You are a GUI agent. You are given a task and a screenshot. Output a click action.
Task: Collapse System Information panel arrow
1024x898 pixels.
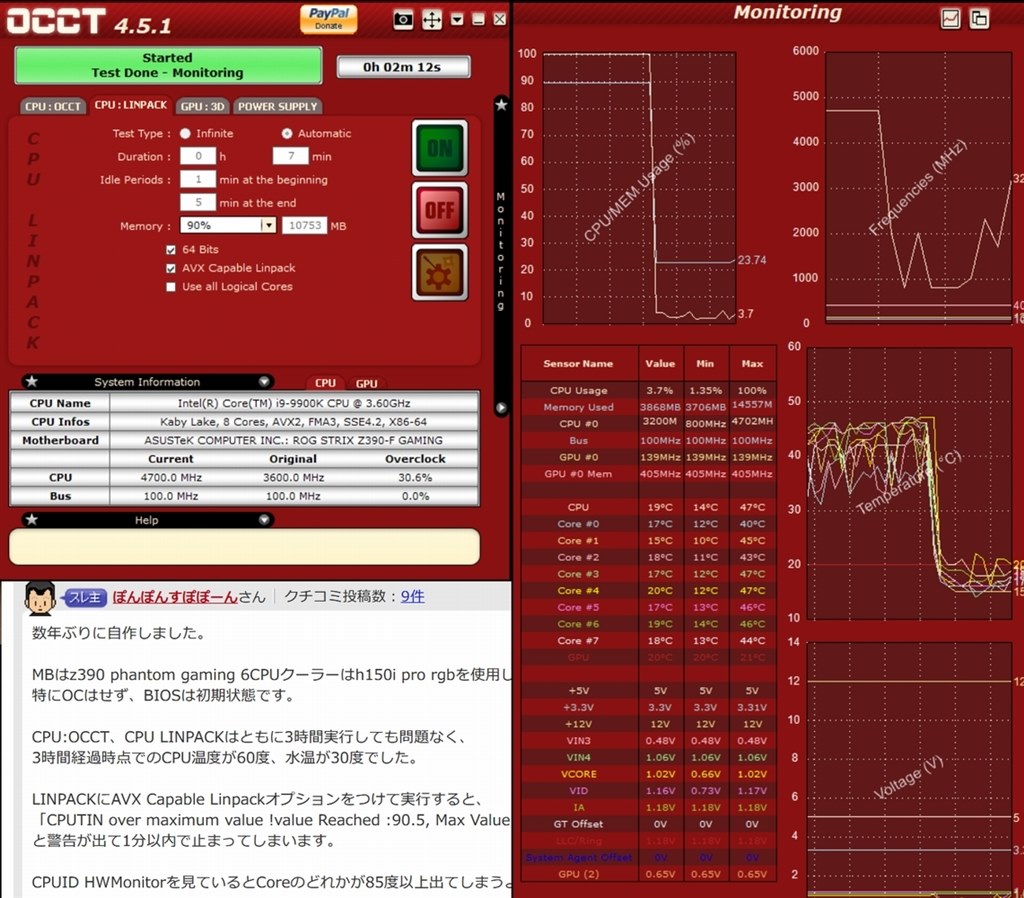[264, 381]
